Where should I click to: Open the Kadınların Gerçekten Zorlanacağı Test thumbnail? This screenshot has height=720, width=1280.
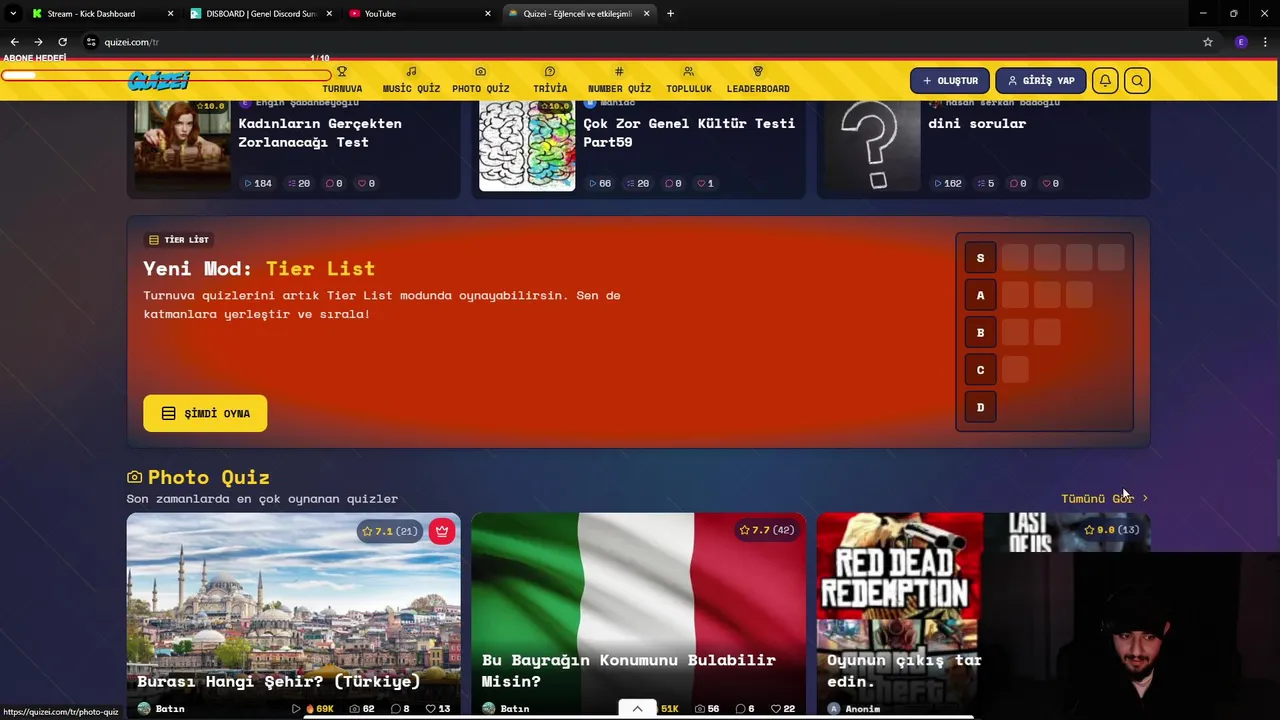[x=182, y=146]
